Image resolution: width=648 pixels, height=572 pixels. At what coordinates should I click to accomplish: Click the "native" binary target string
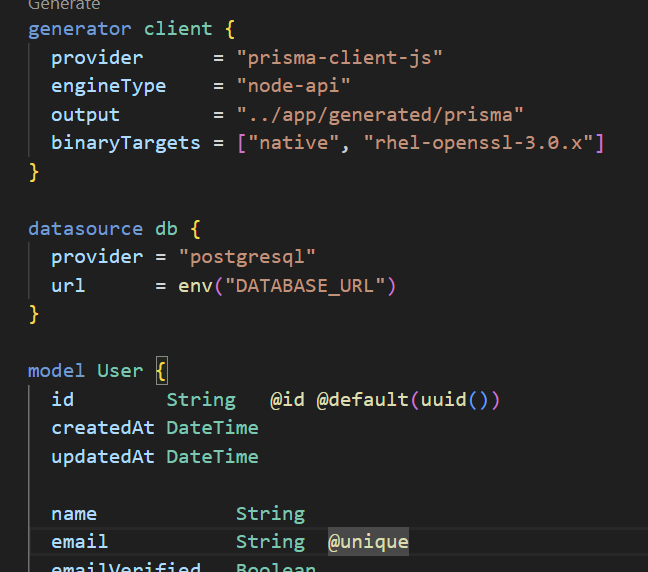(294, 143)
